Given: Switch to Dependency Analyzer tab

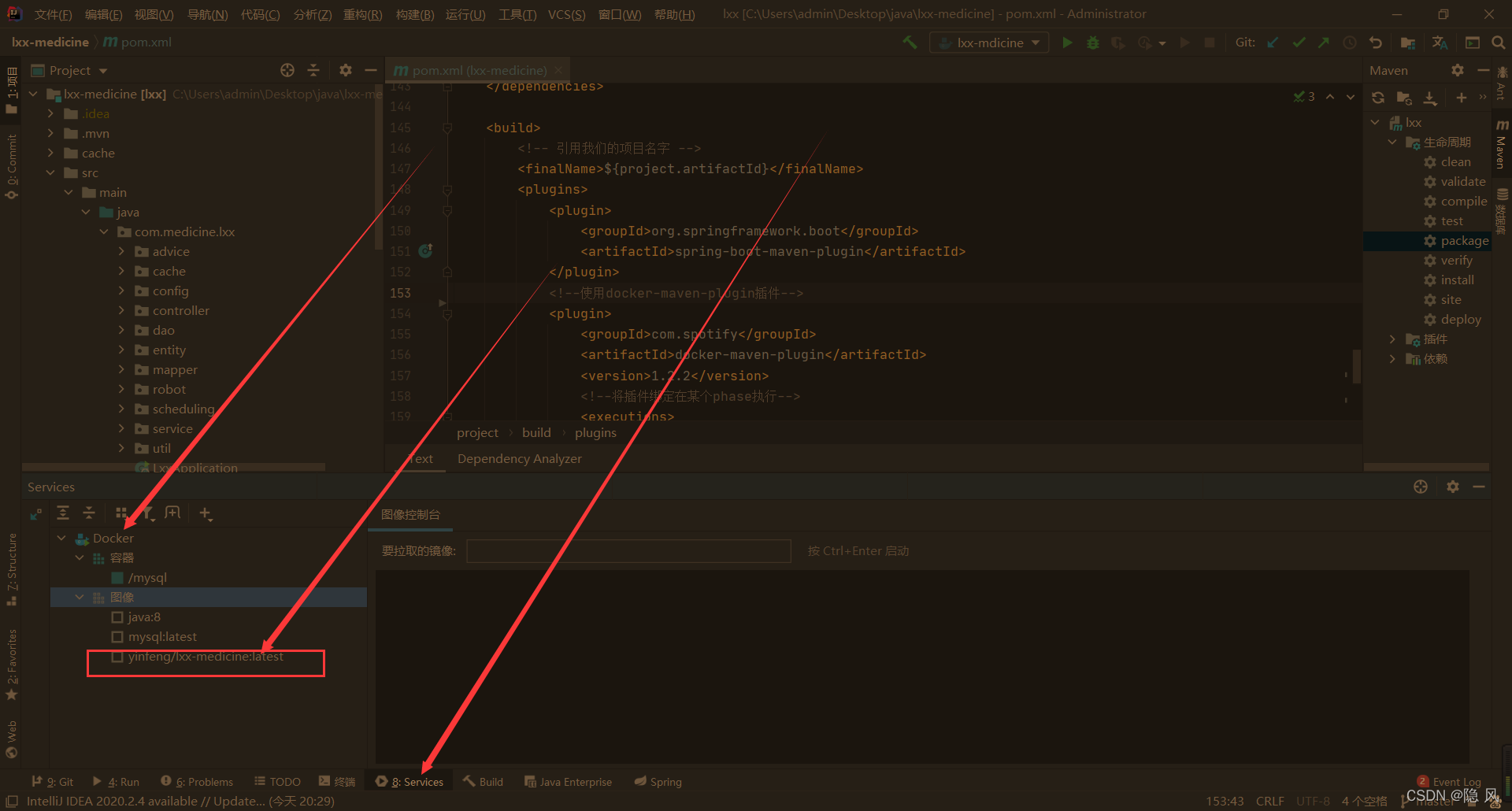Looking at the screenshot, I should tap(520, 458).
